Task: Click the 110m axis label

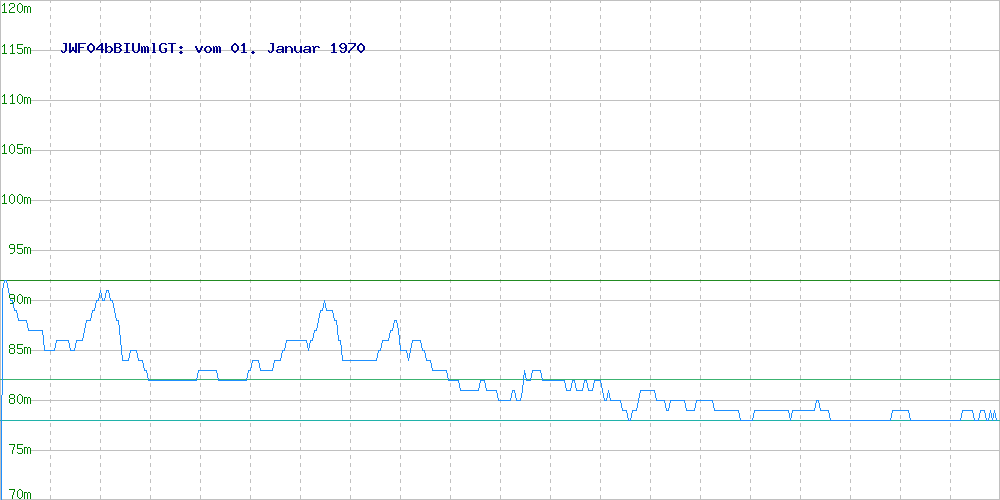Action: [17, 99]
